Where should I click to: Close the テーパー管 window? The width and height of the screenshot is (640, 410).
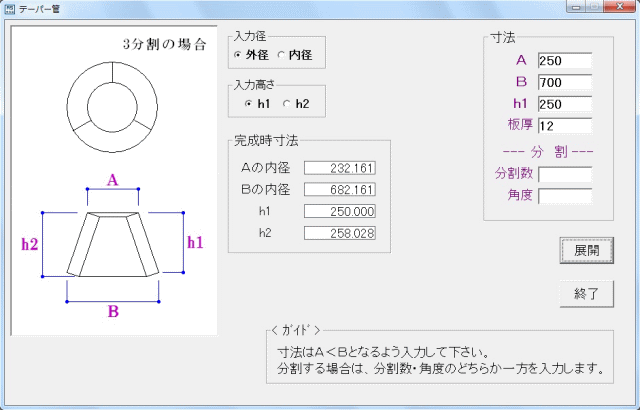(x=619, y=7)
